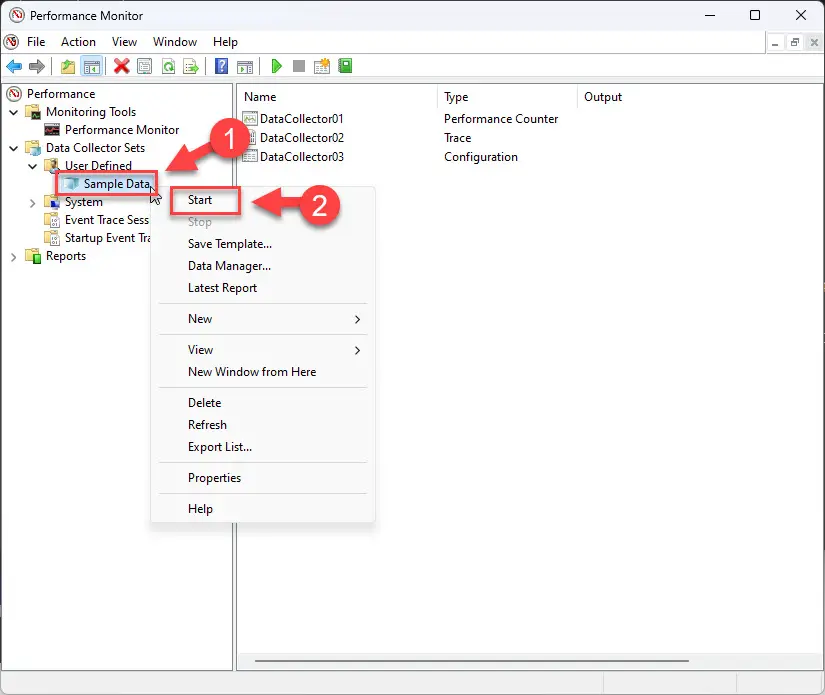
Task: Select the User Defined tree item
Action: click(x=98, y=166)
